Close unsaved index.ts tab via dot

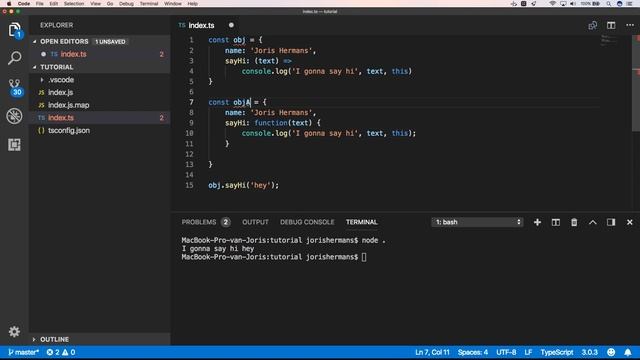pyautogui.click(x=231, y=25)
